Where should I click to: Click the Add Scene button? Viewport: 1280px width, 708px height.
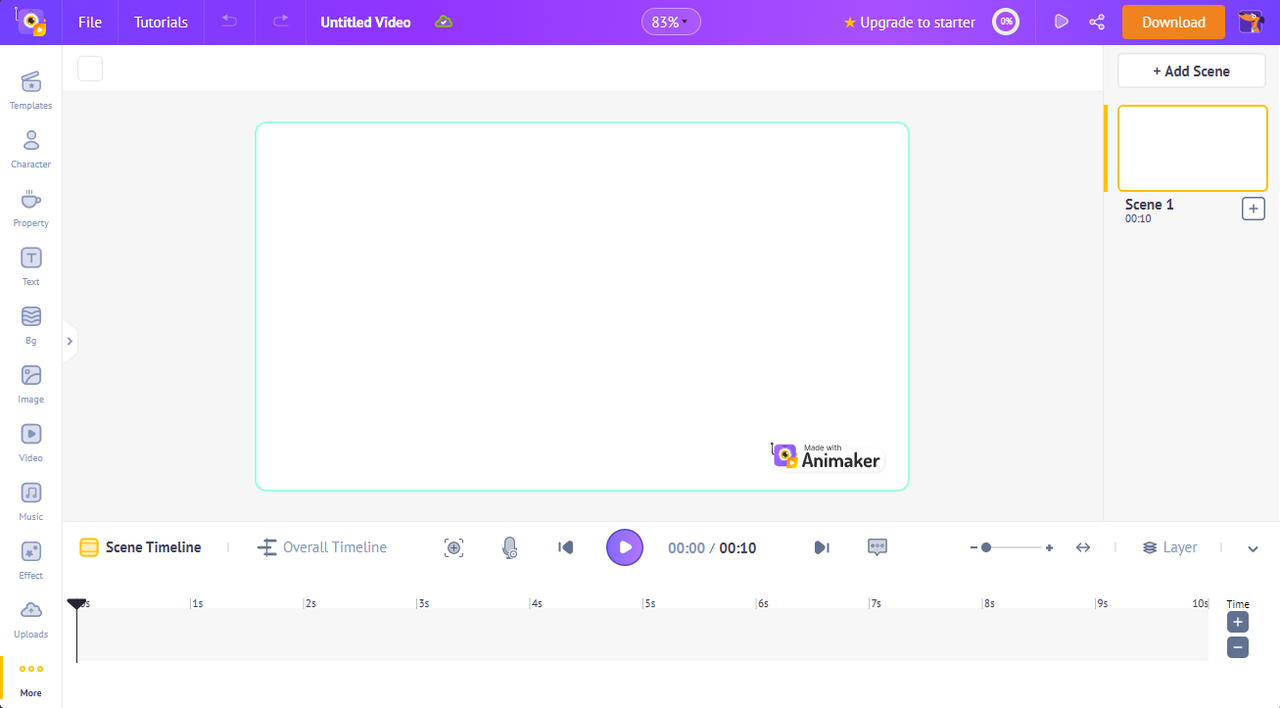pyautogui.click(x=1192, y=71)
